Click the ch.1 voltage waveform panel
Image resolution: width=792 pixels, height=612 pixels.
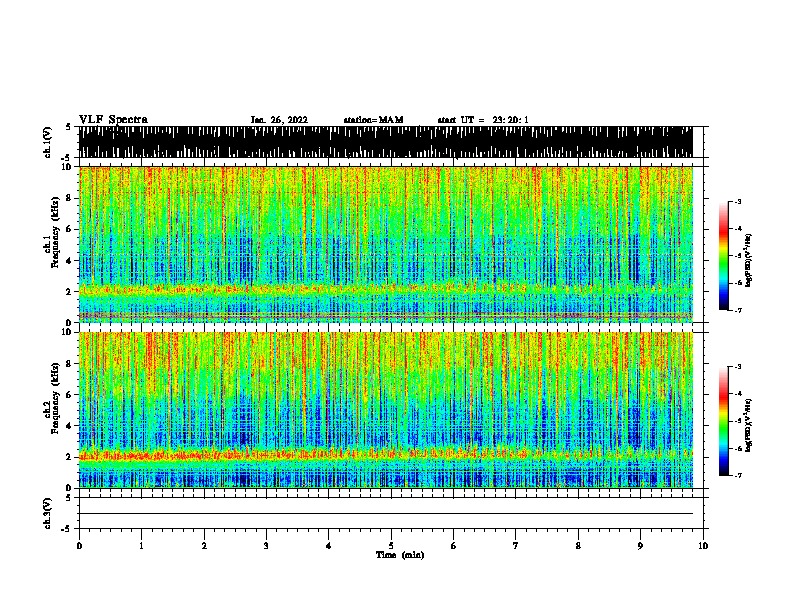386,142
